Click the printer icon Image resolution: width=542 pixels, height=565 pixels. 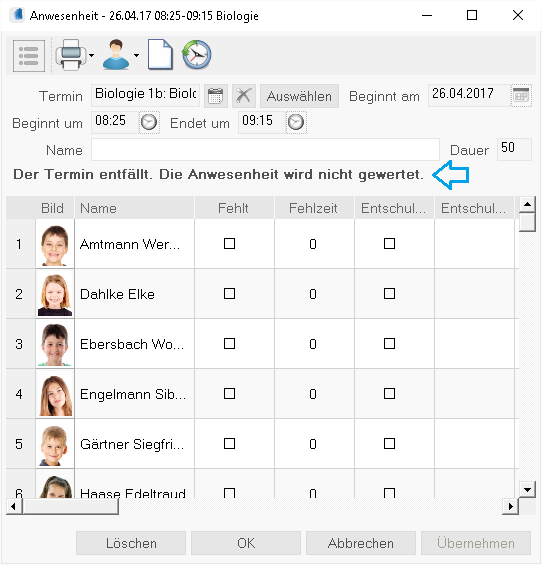coord(71,55)
